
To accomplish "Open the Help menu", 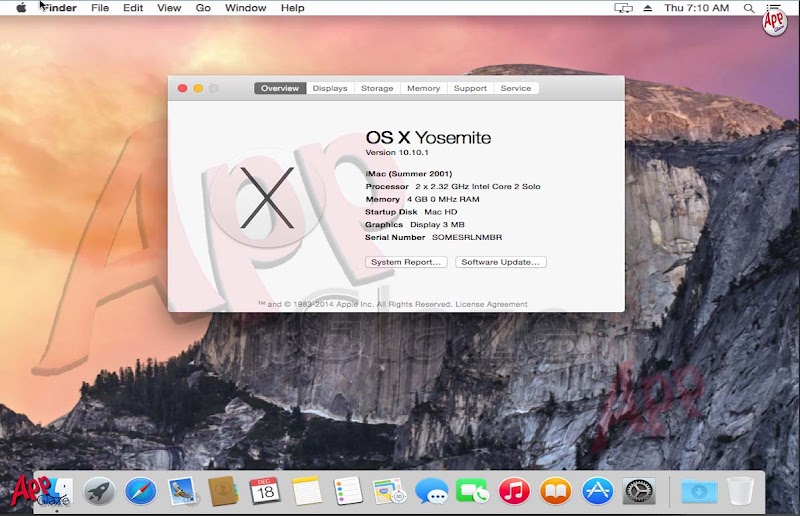I will 292,8.
